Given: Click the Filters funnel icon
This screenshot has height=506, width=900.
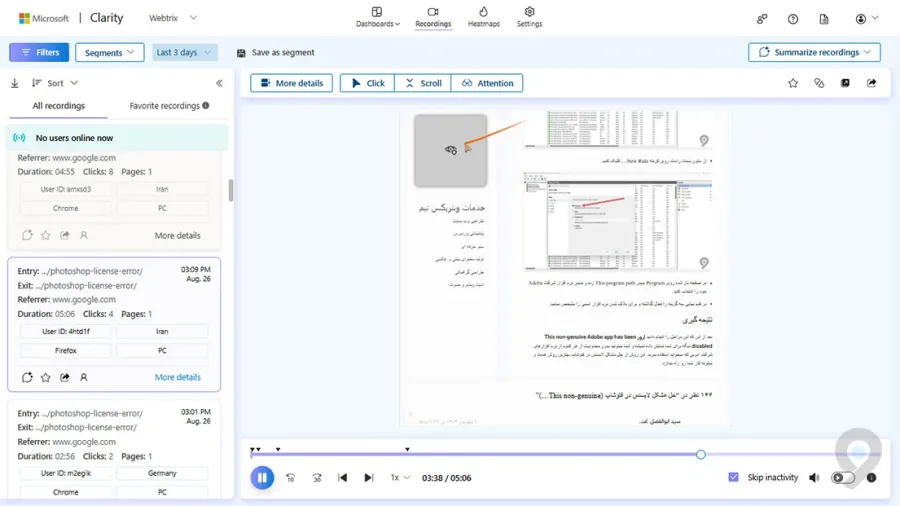Looking at the screenshot, I should pos(26,52).
